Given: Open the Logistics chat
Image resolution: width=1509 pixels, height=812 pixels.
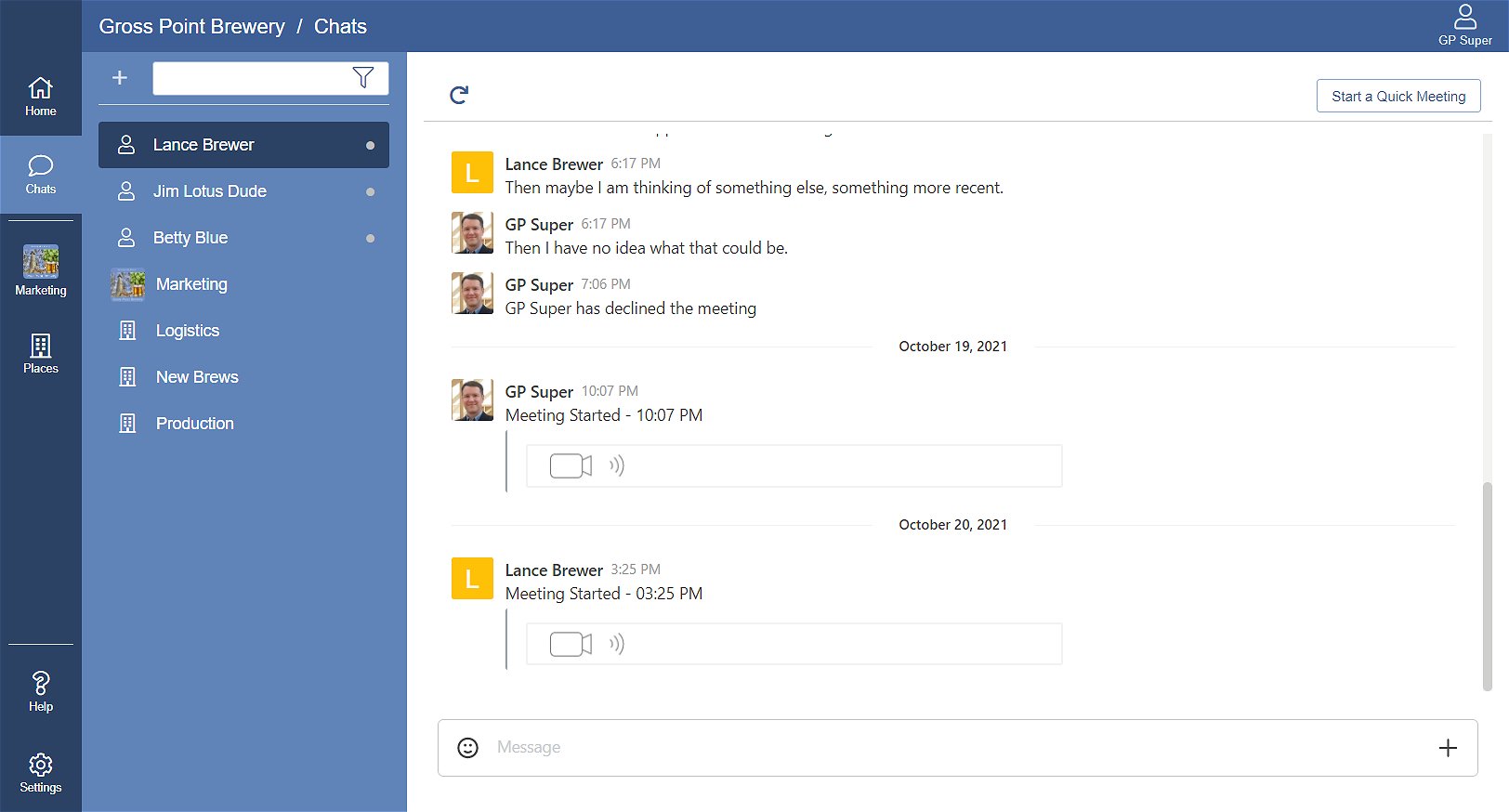Looking at the screenshot, I should tap(243, 331).
